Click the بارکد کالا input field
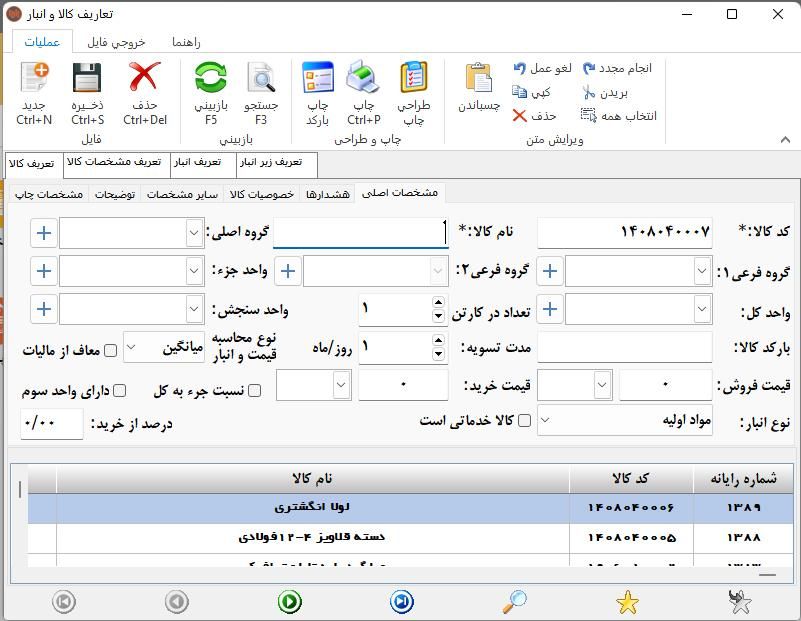Viewport: 801px width, 621px height. click(625, 347)
